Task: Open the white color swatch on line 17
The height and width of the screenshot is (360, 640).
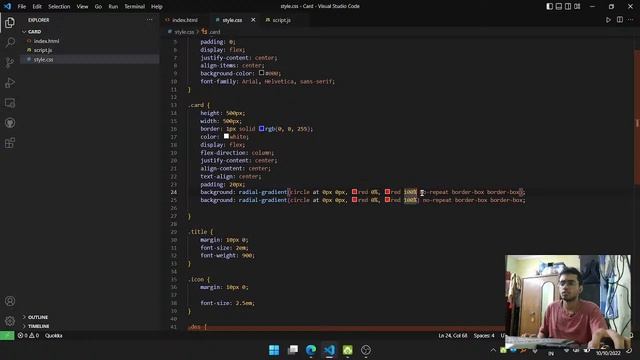Action: 226,136
